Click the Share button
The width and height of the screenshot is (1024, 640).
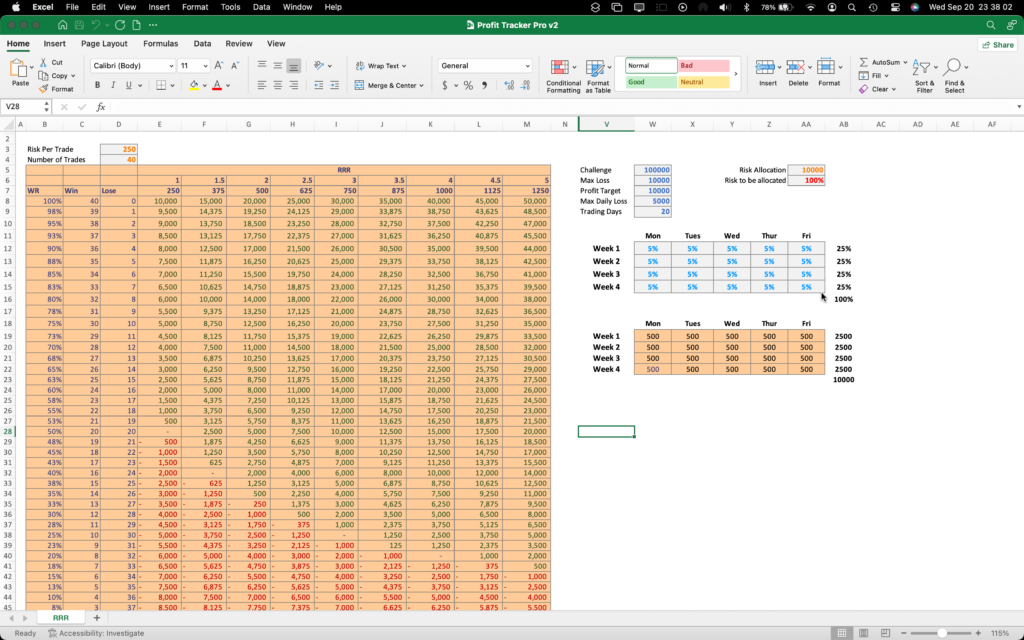(x=999, y=43)
